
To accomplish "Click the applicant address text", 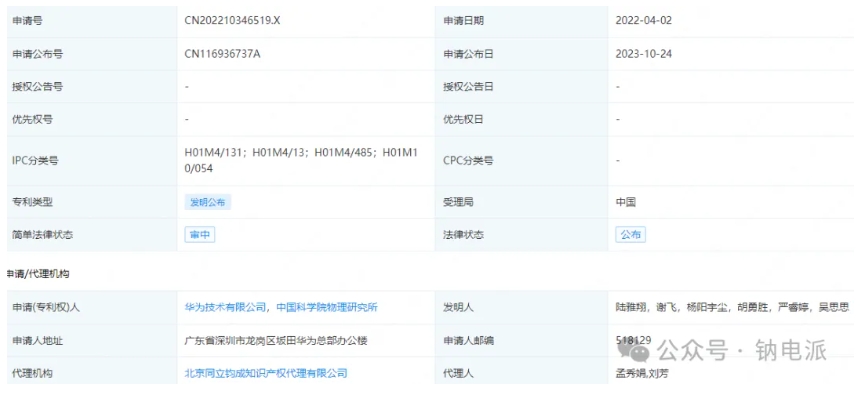I will (x=276, y=341).
